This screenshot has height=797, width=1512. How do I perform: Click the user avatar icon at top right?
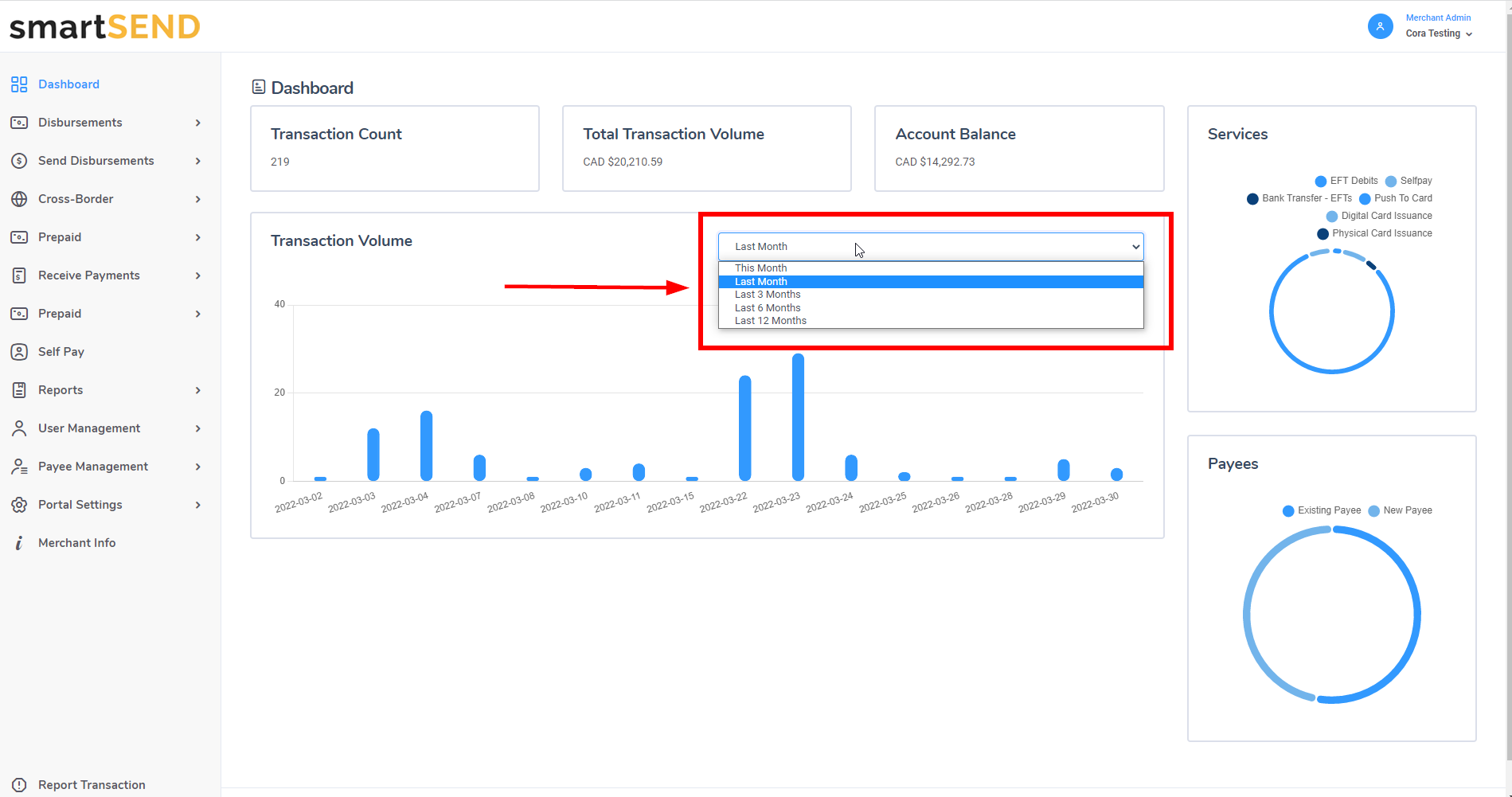tap(1380, 26)
